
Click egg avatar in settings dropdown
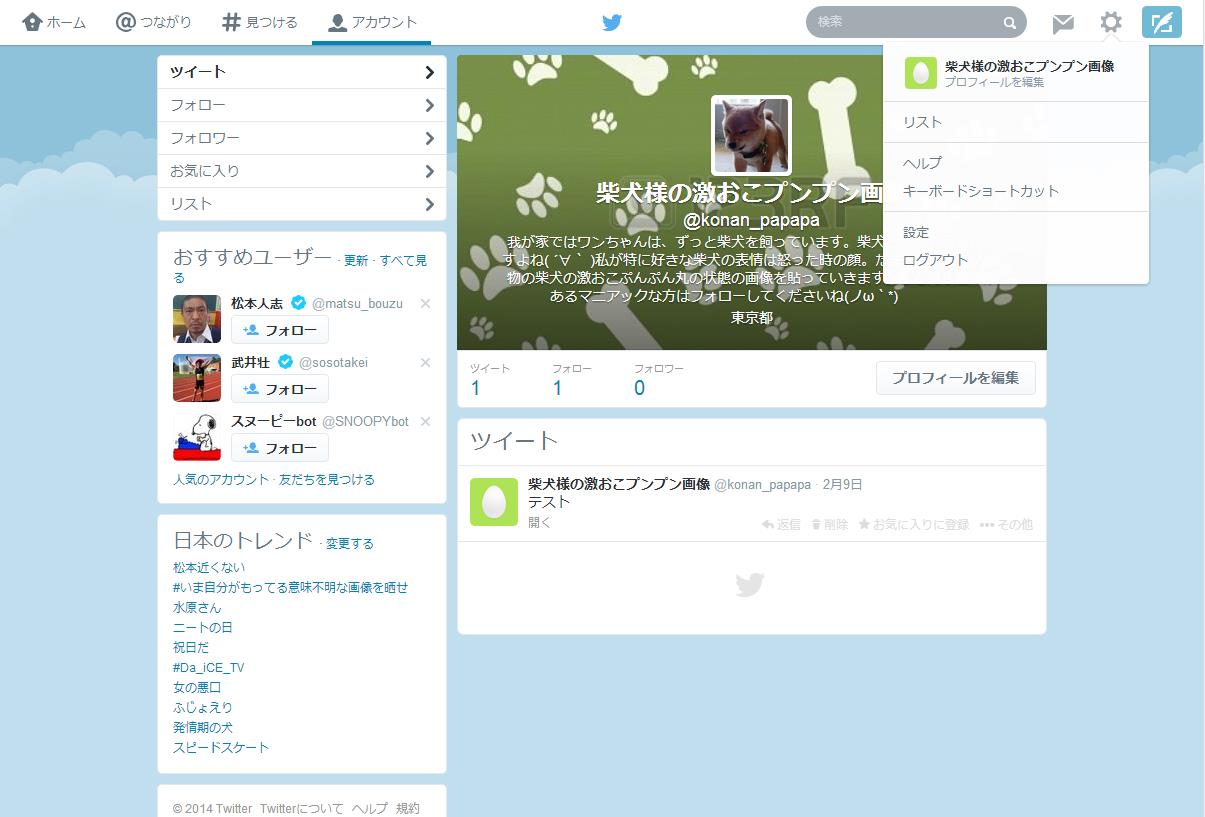(x=920, y=73)
